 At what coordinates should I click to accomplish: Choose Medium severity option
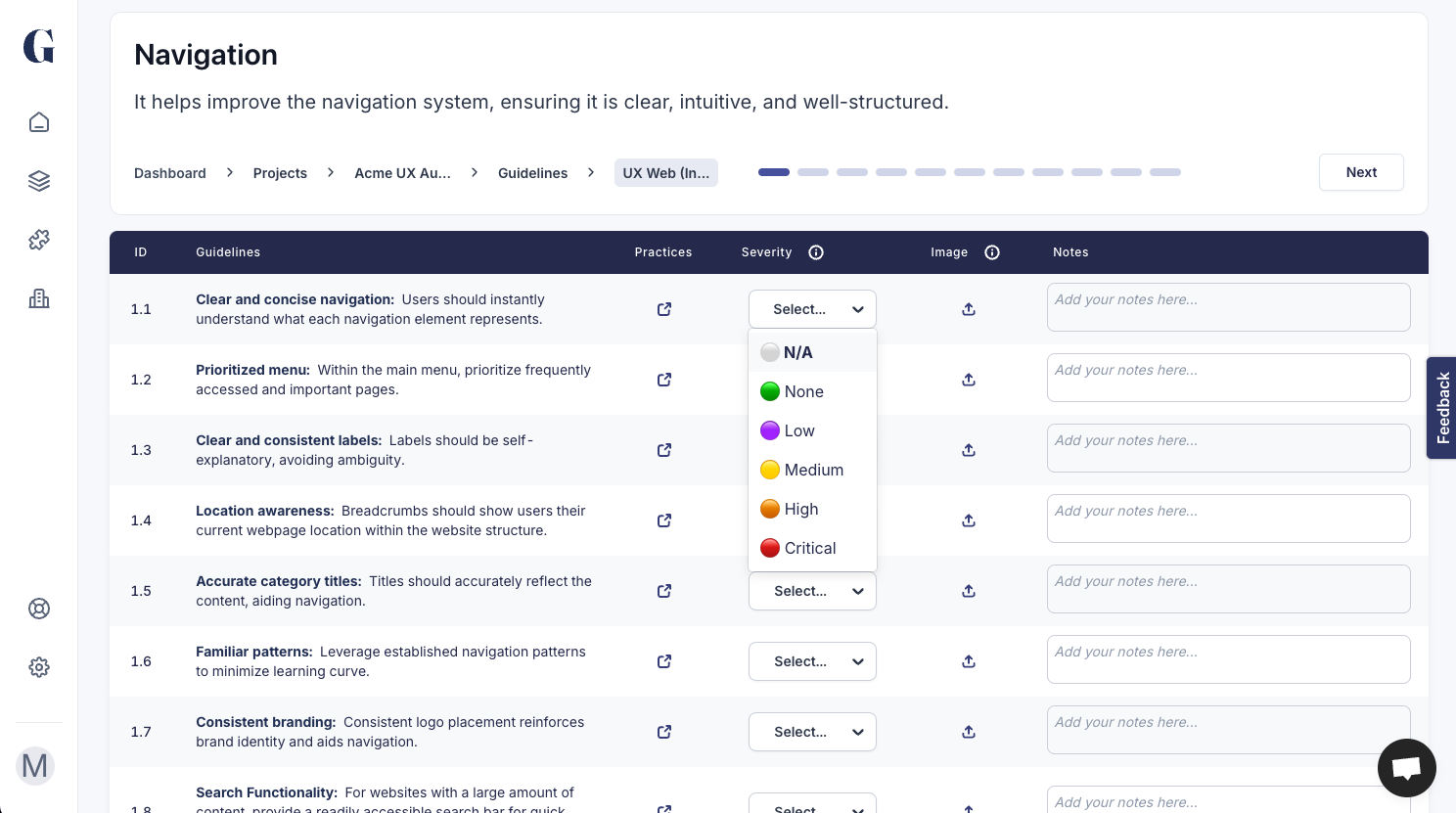click(x=812, y=470)
